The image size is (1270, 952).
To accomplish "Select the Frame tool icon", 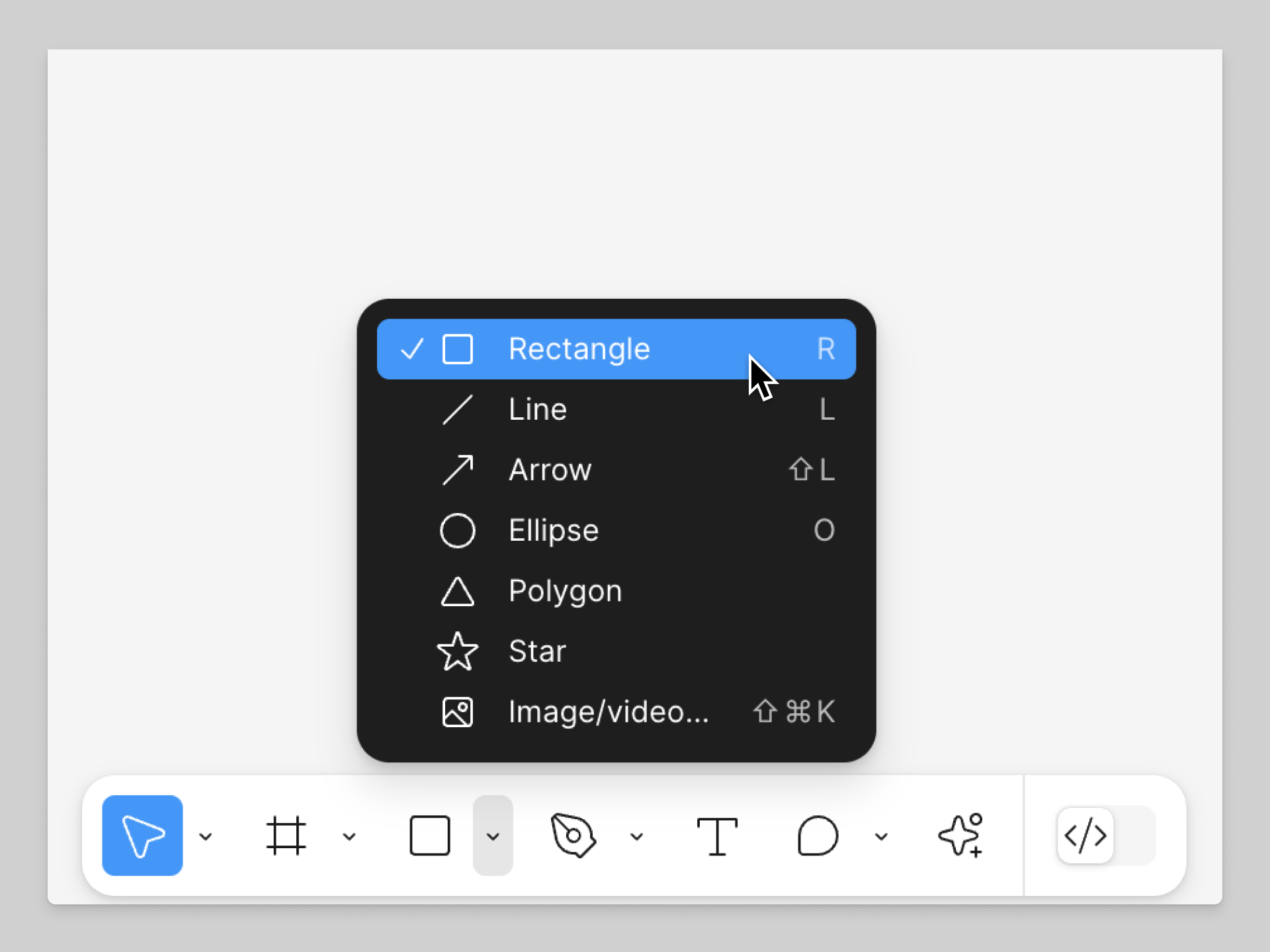I will (x=286, y=836).
